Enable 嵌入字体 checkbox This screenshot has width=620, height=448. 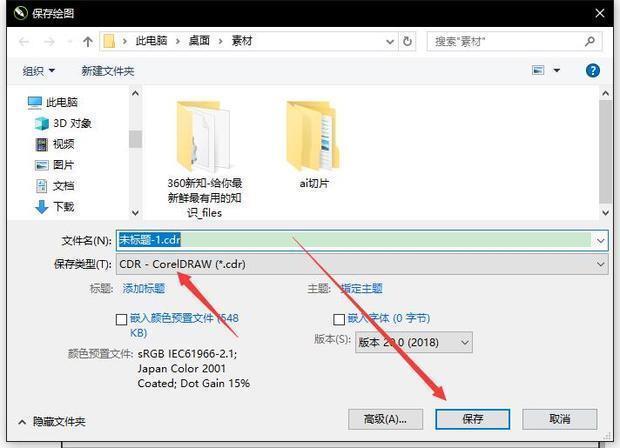[x=339, y=319]
